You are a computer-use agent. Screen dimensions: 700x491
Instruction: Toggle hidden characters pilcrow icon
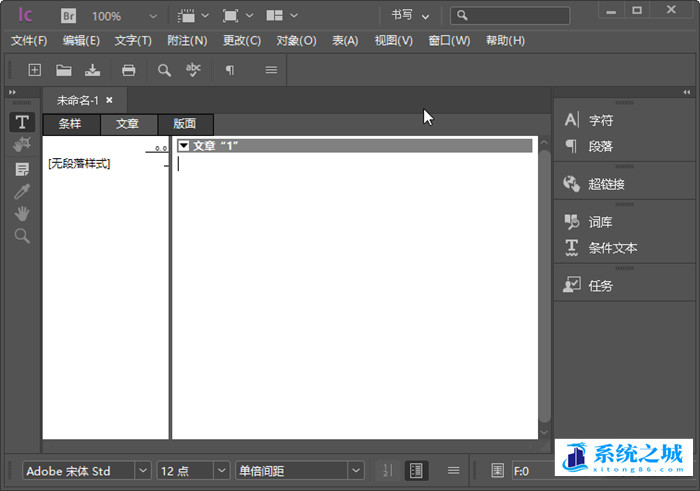coord(230,70)
